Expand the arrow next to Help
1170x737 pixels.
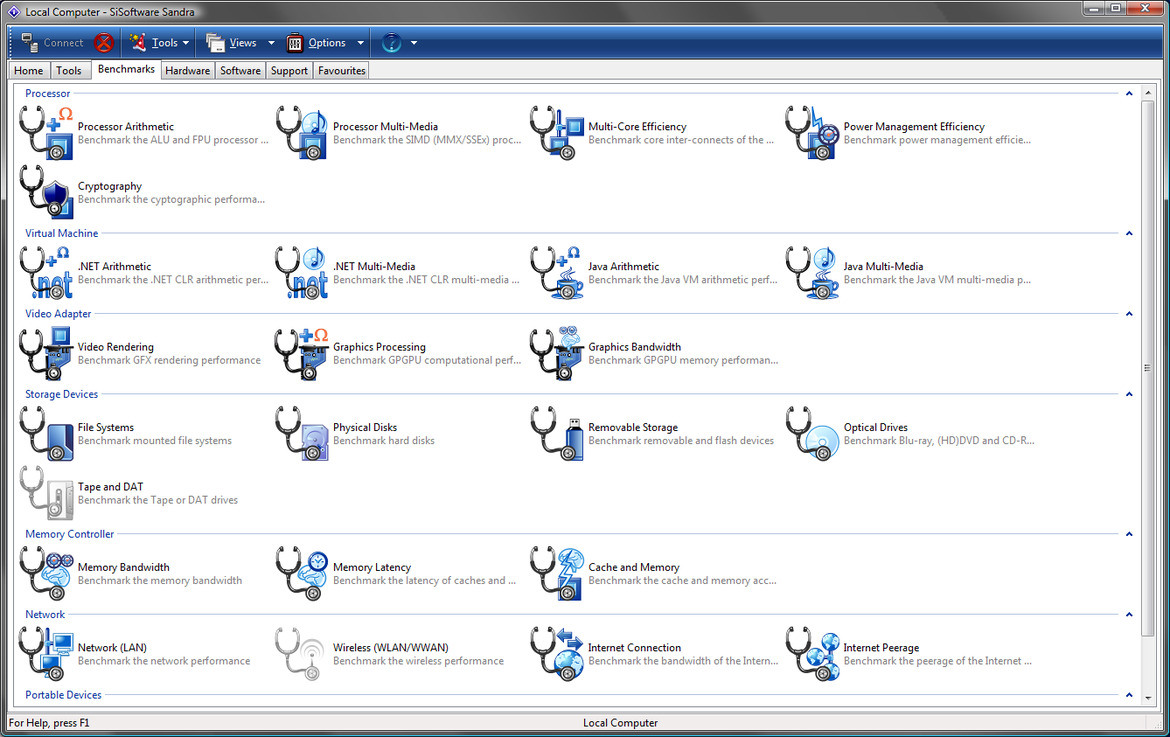(x=414, y=43)
